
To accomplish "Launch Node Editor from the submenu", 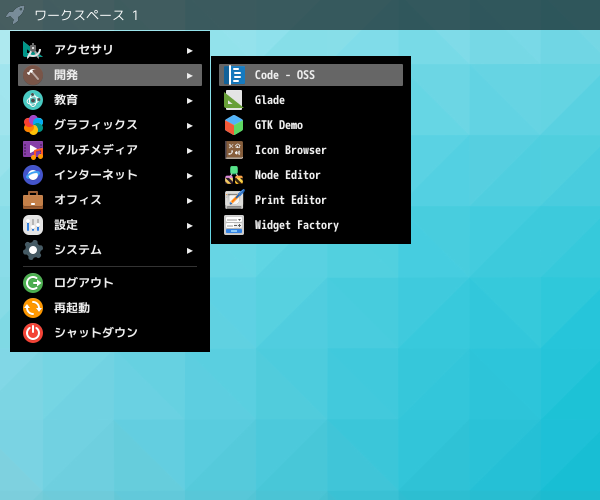I will [x=311, y=175].
